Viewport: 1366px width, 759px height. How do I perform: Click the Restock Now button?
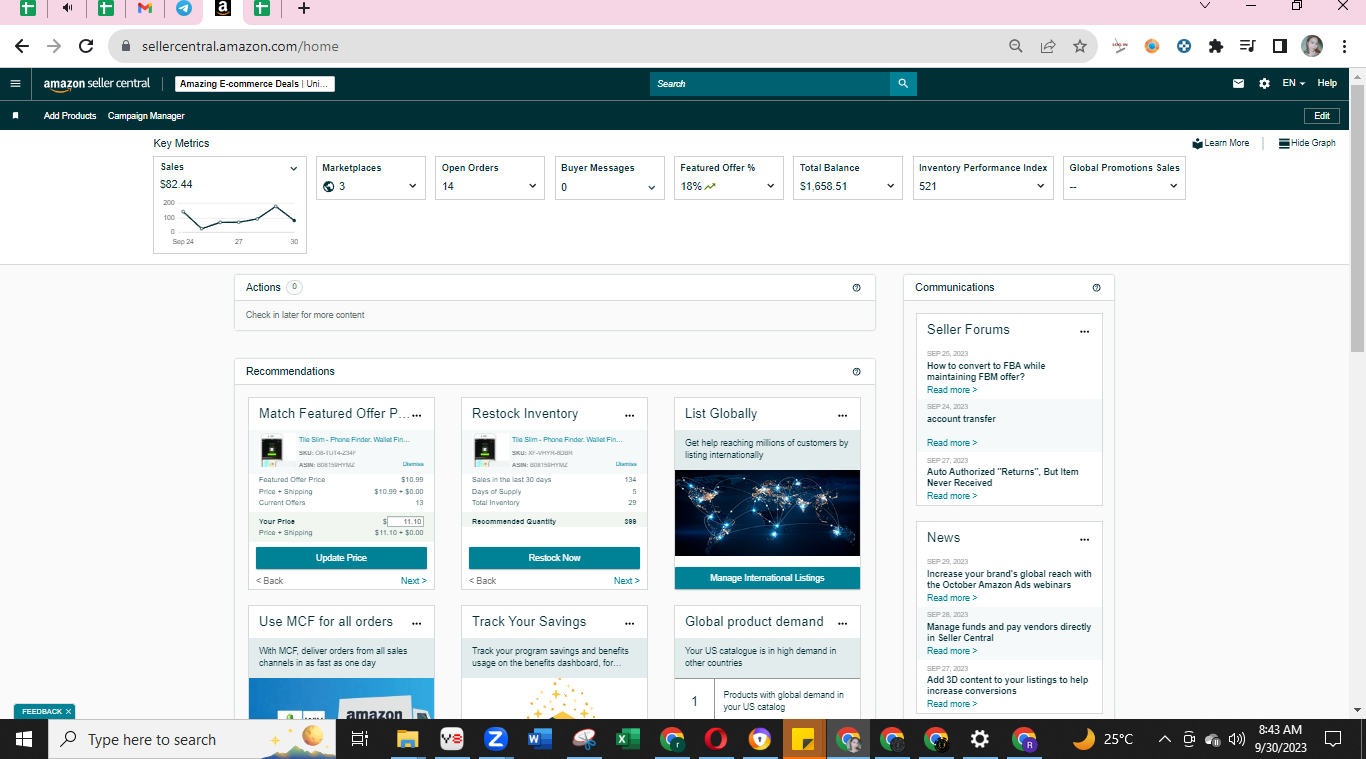click(x=554, y=558)
